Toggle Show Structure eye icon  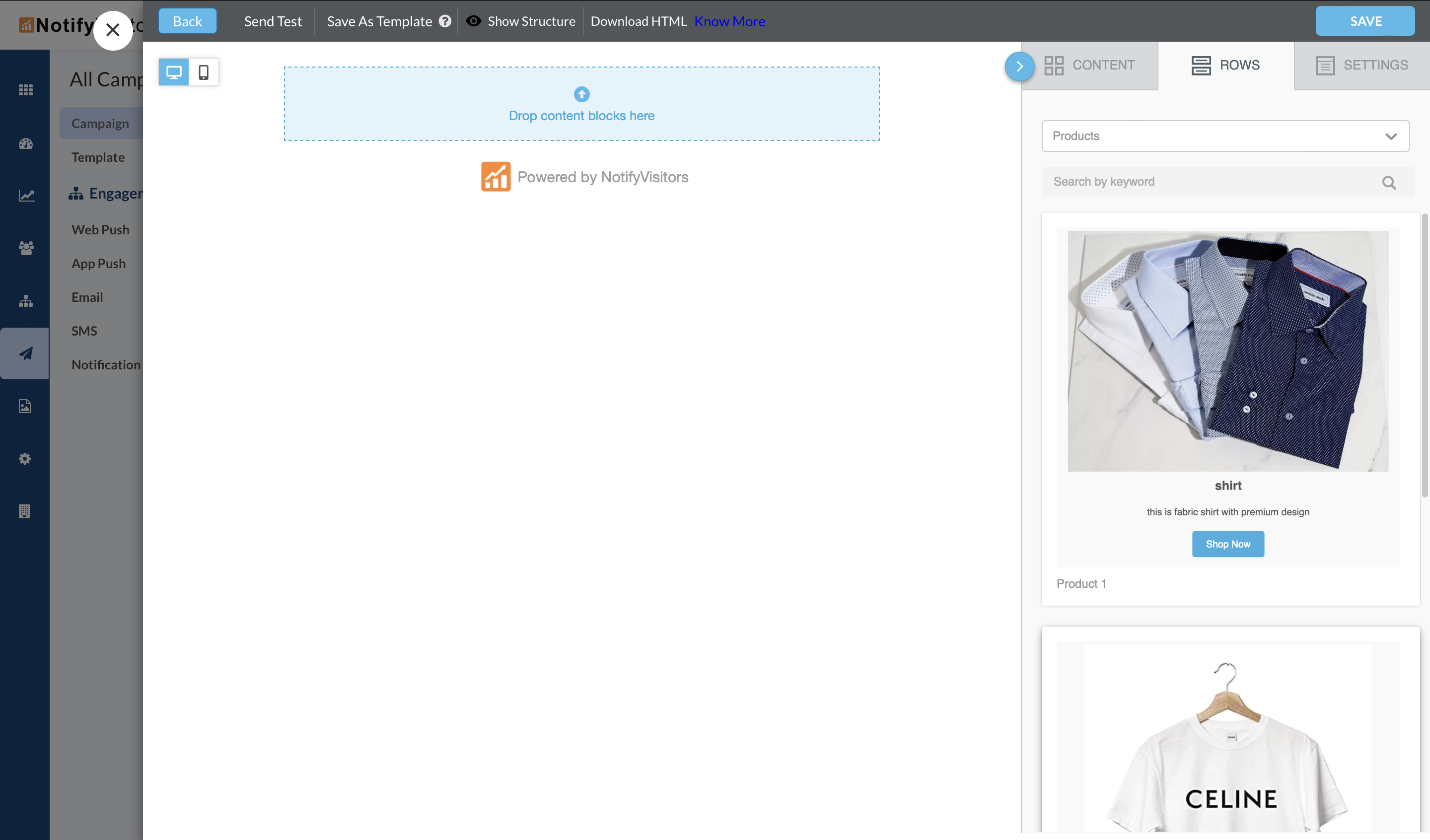(474, 21)
